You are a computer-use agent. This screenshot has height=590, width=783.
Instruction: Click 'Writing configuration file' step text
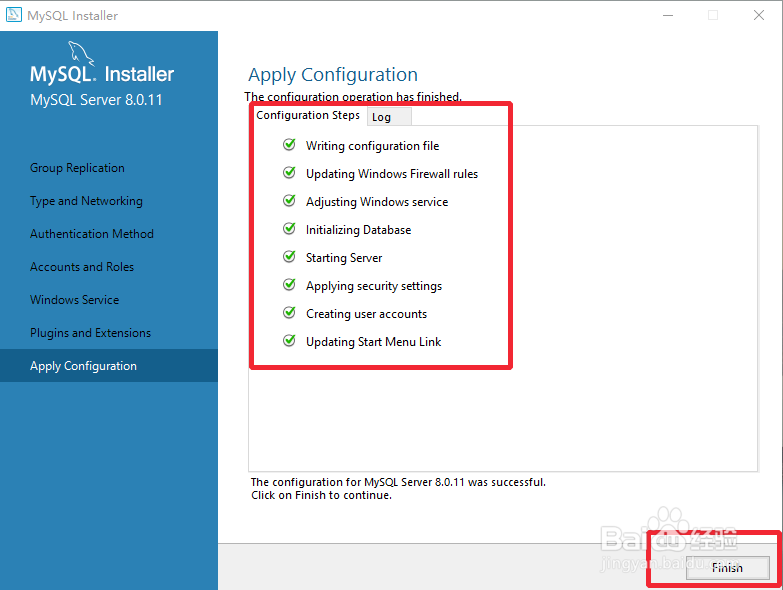pyautogui.click(x=373, y=146)
